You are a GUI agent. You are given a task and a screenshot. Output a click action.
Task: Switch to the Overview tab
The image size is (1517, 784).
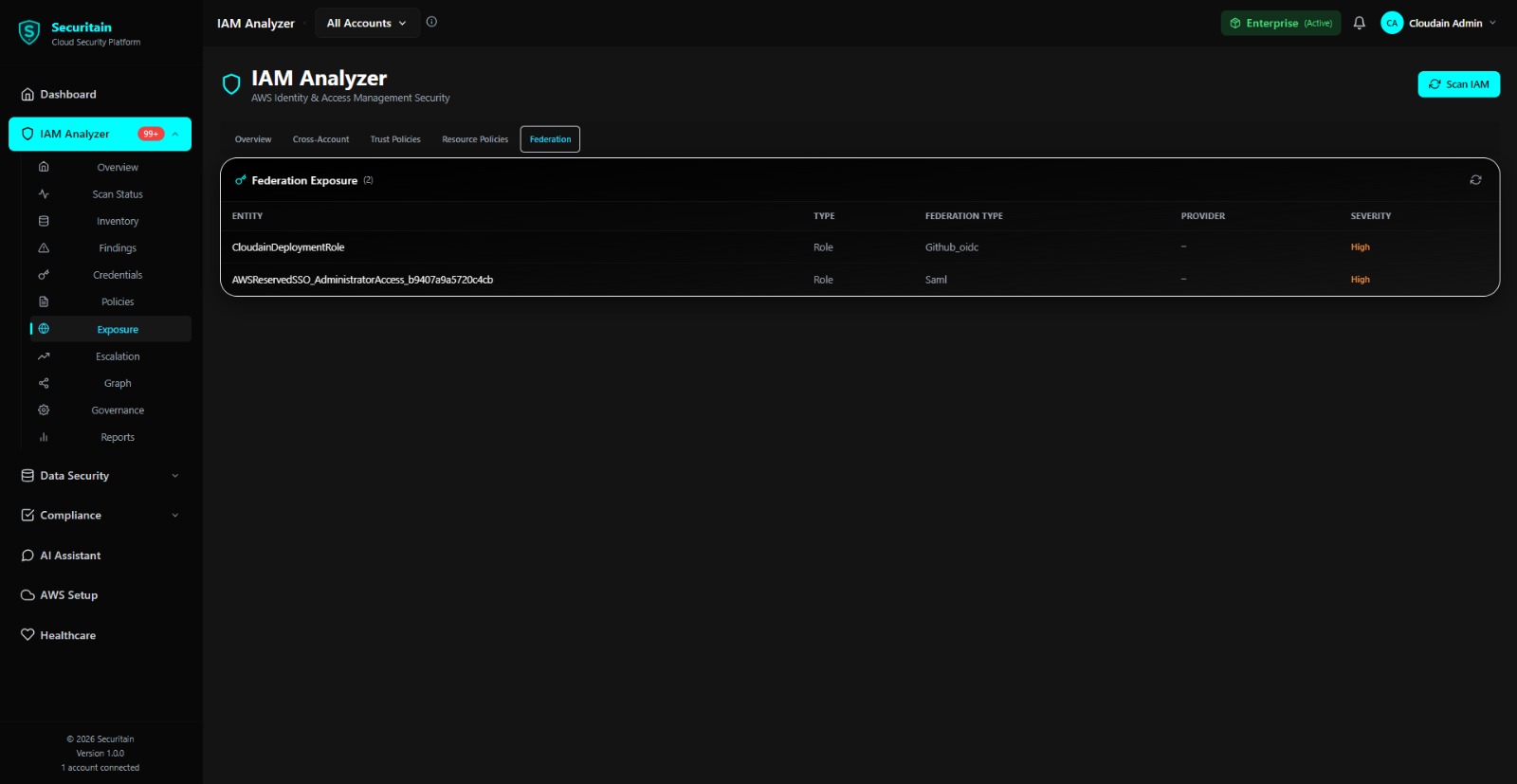click(x=253, y=139)
